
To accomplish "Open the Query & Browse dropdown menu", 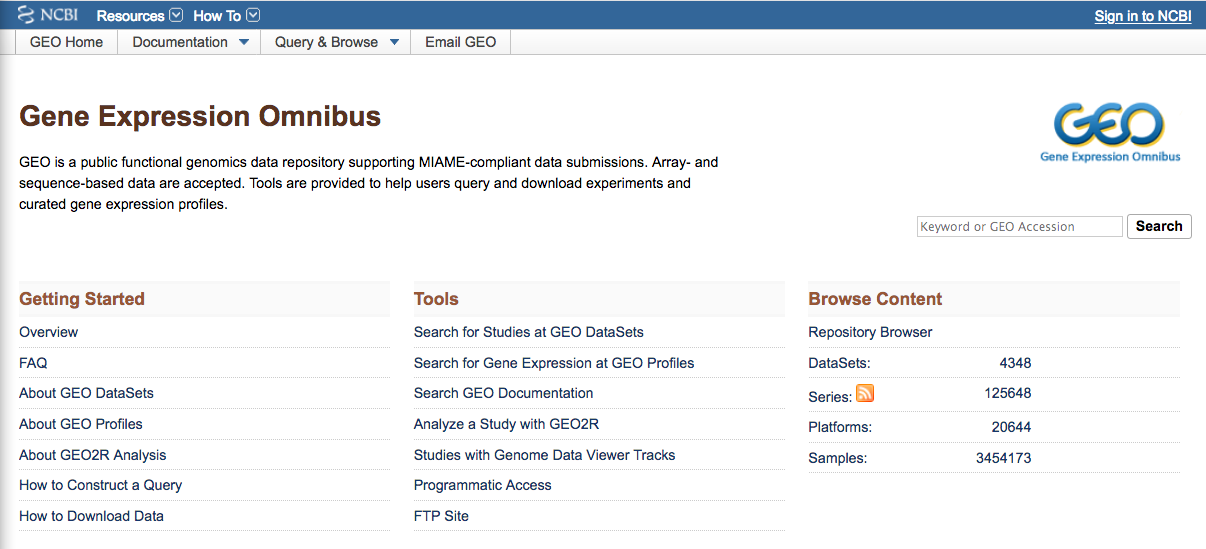I will click(x=336, y=42).
